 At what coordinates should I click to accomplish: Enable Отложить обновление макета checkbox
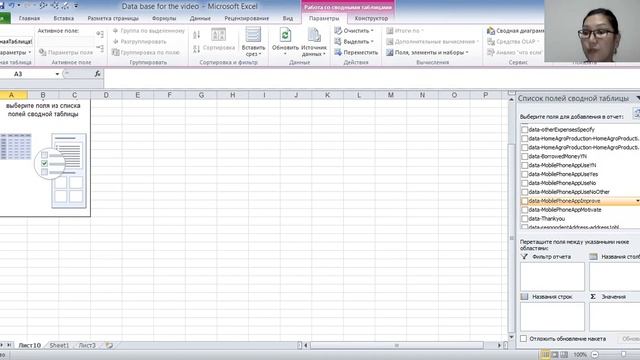524,339
